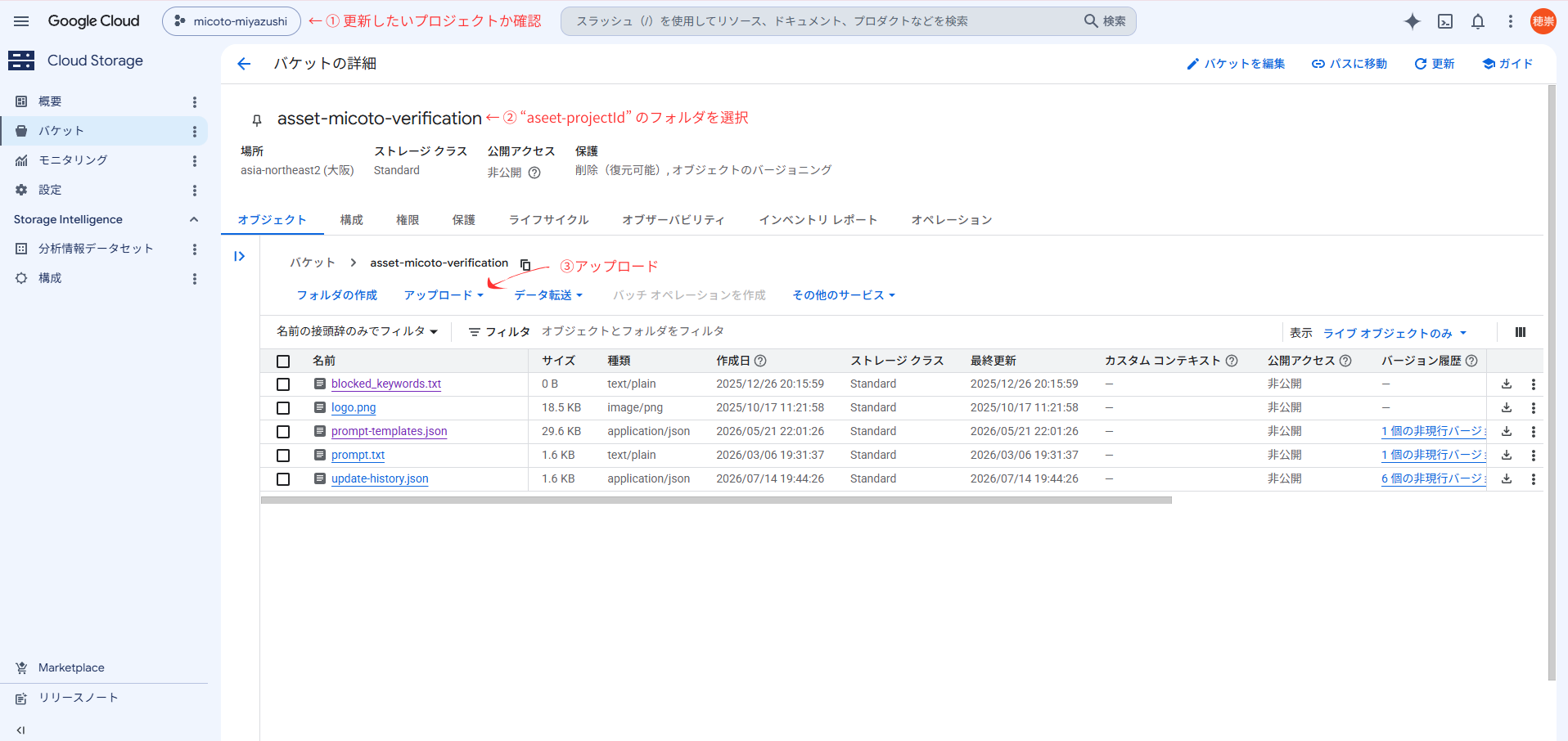Viewport: 1568px width, 741px height.
Task: Open the ガイド button
Action: (1507, 64)
